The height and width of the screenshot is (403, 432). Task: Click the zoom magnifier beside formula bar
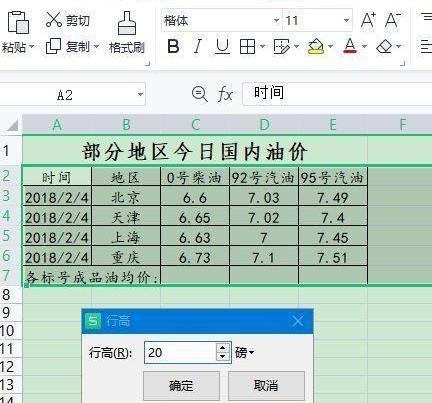pos(200,94)
